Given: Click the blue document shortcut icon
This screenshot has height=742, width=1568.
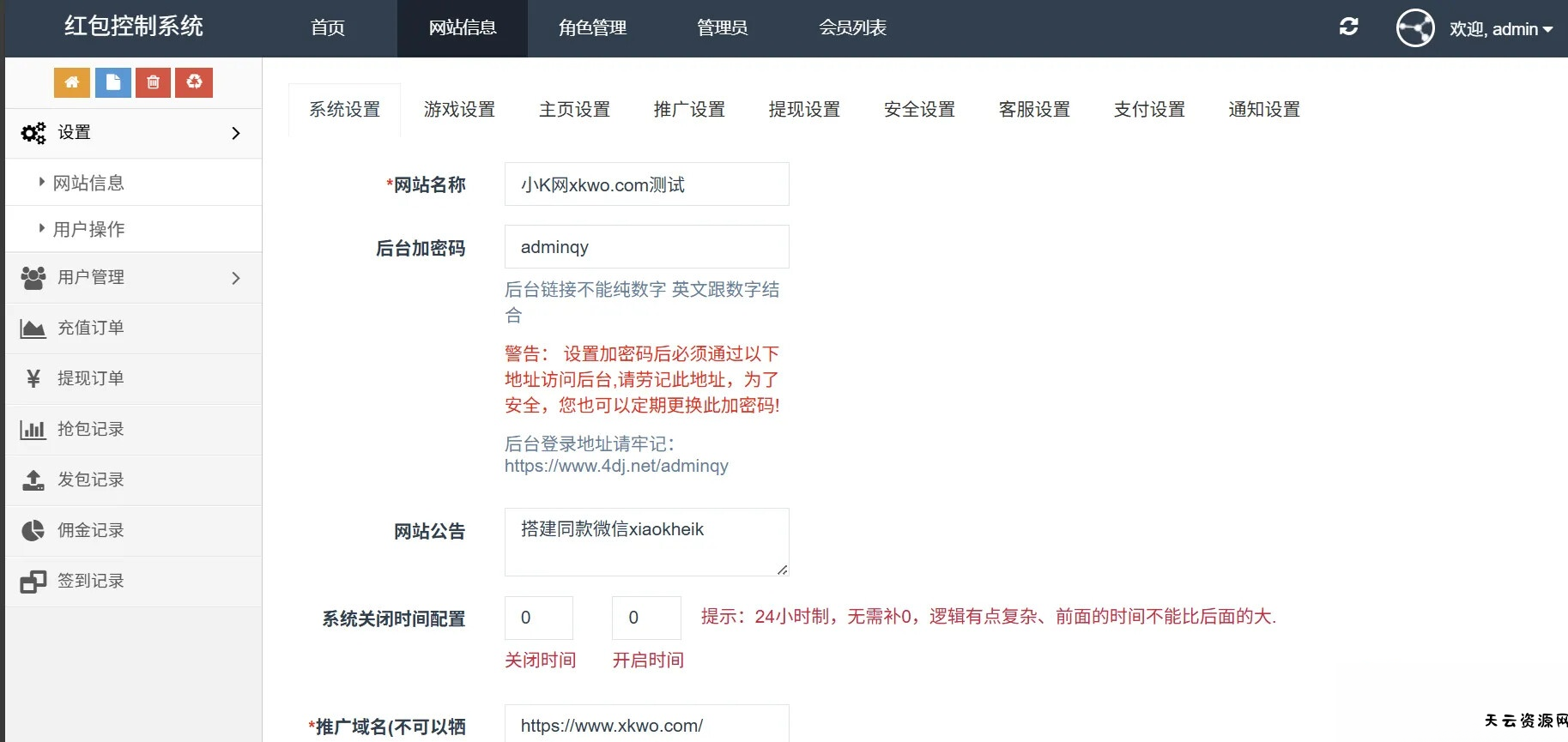Looking at the screenshot, I should (112, 82).
